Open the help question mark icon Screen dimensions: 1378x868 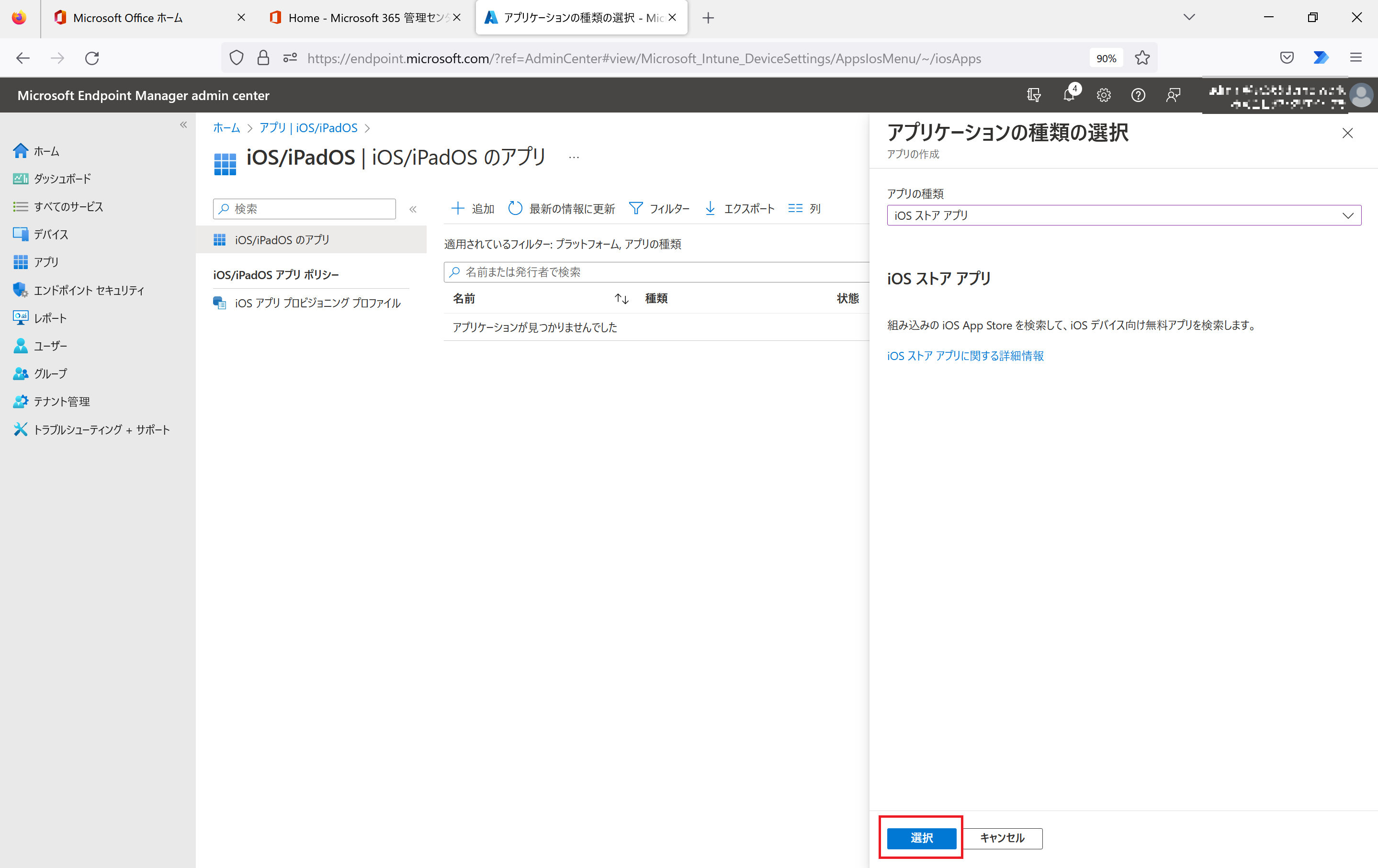point(1138,95)
